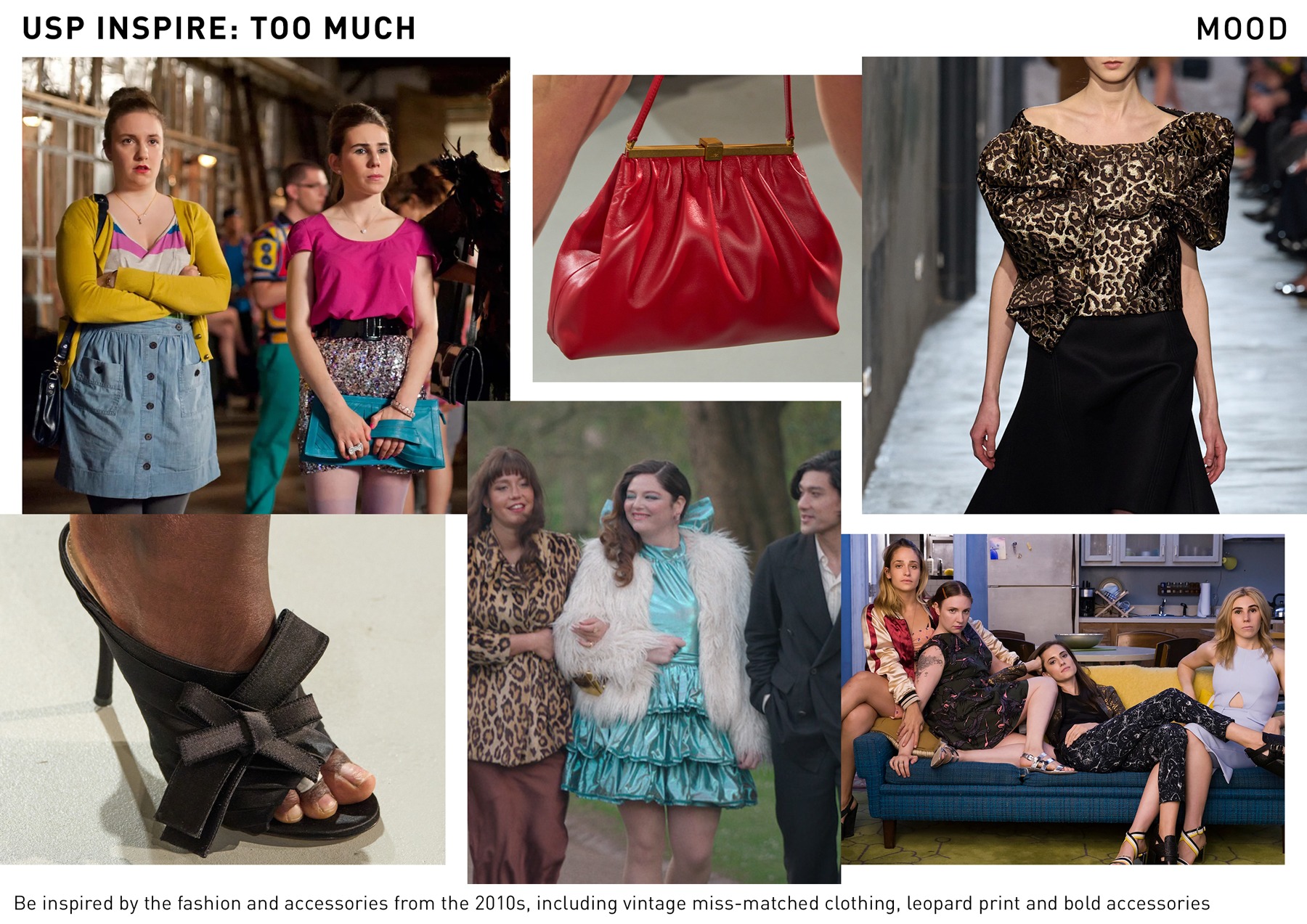Open the park photo with the teal ruffle dress
Screen dimensions: 1307x924
654,642
